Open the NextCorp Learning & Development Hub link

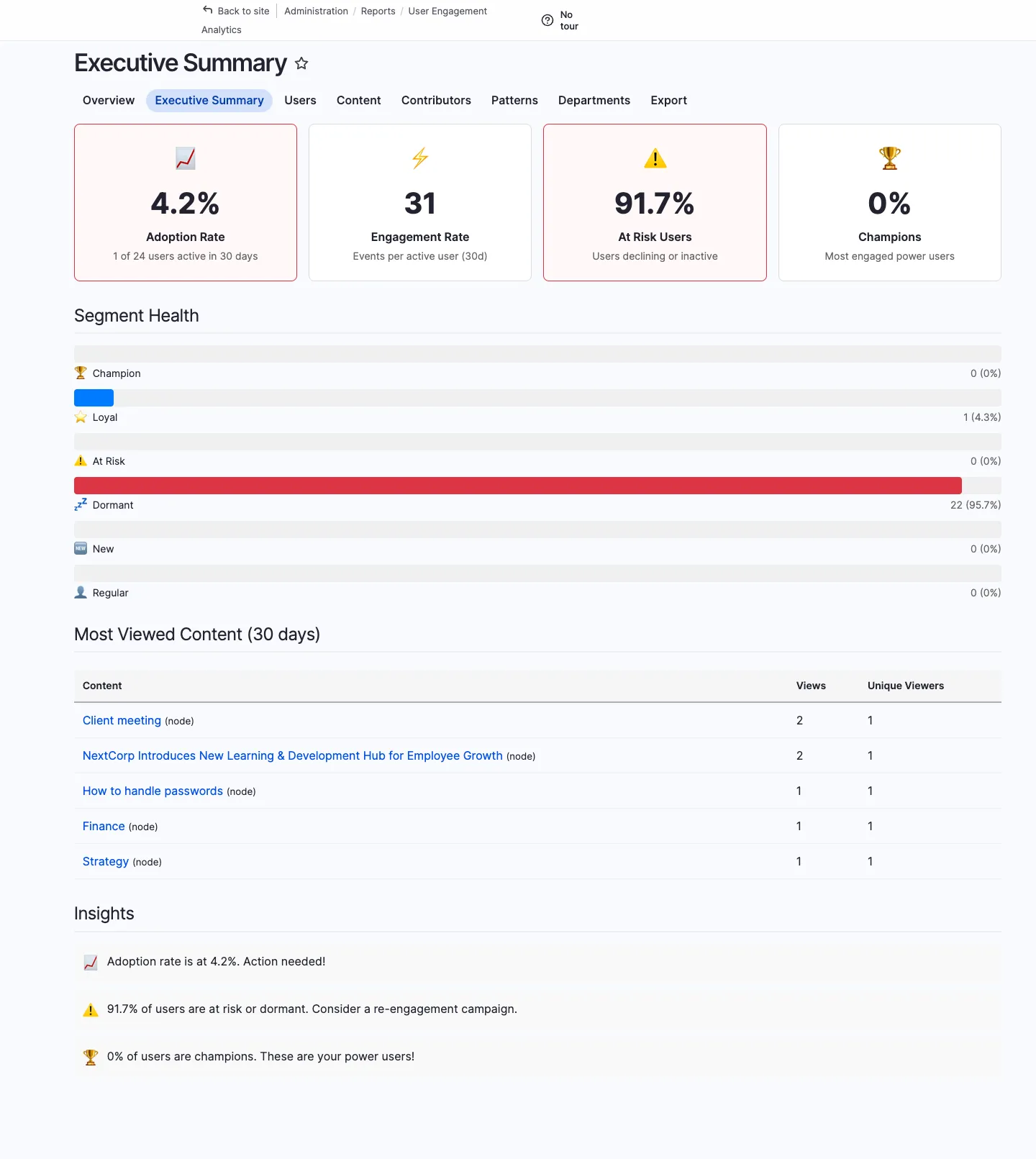[293, 755]
